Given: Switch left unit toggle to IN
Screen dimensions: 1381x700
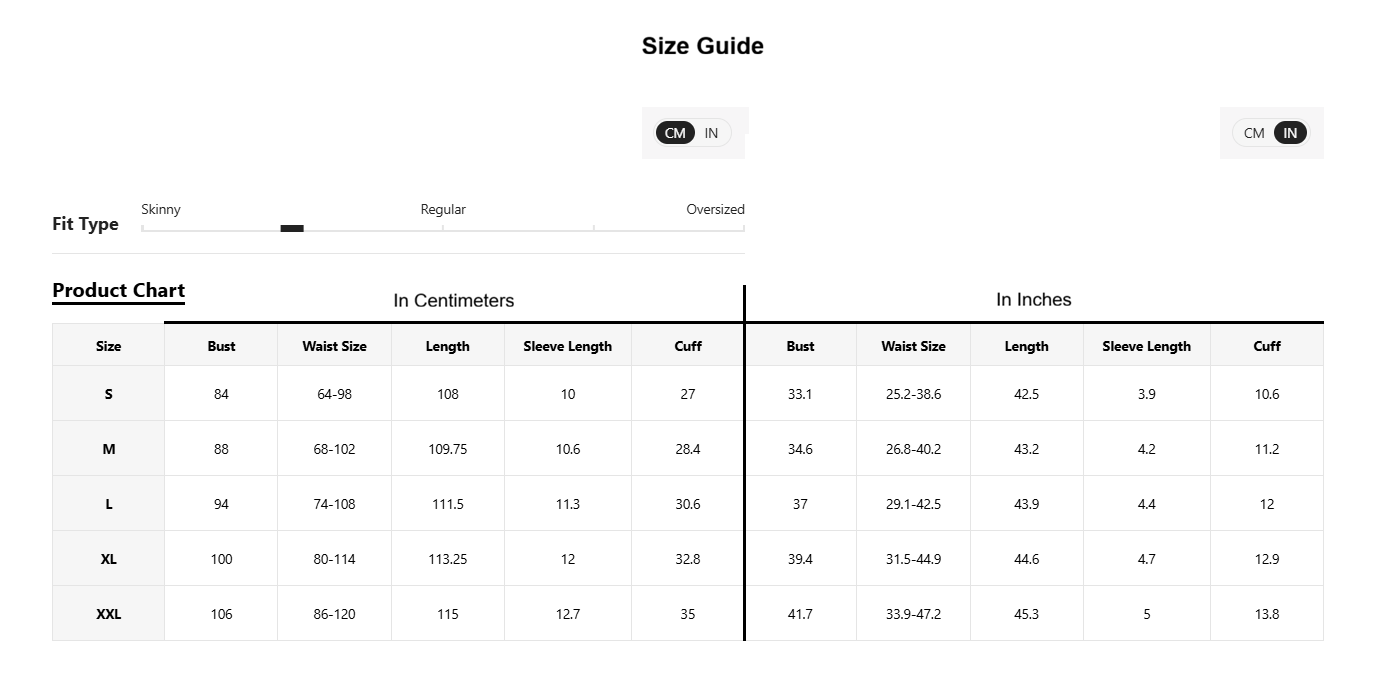Looking at the screenshot, I should tap(711, 133).
